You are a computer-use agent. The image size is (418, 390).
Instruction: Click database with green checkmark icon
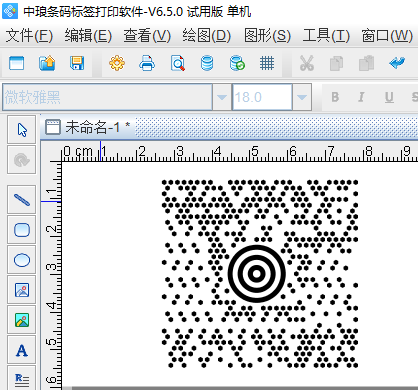tap(237, 63)
